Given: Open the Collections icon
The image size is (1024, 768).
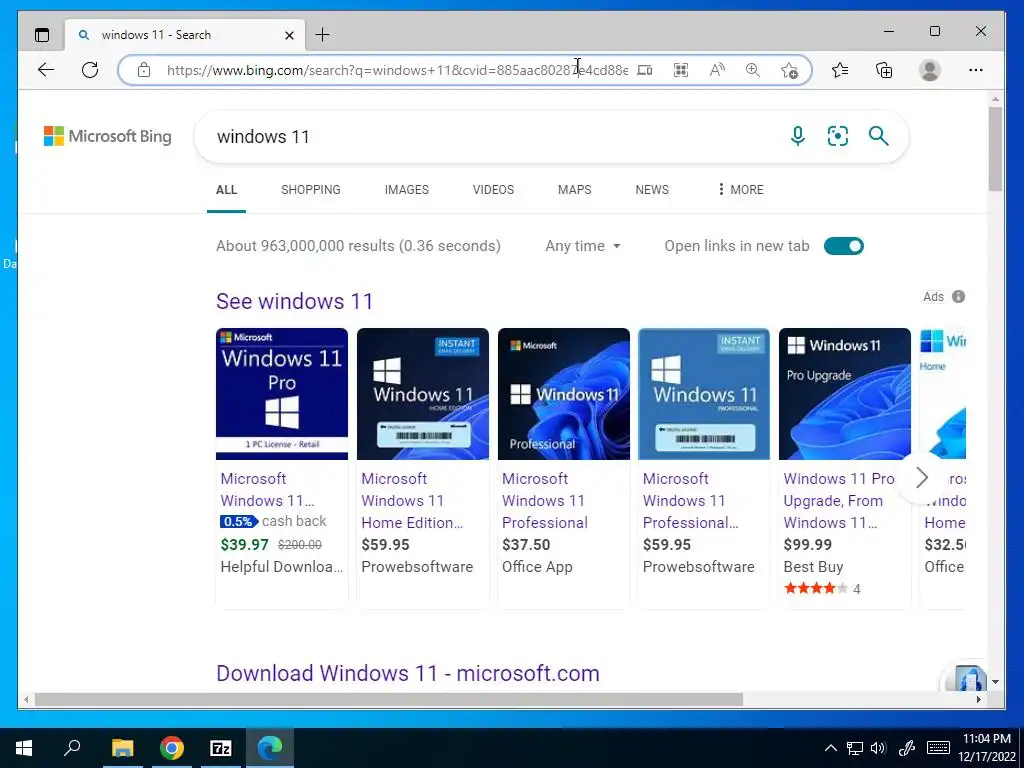Looking at the screenshot, I should (884, 70).
